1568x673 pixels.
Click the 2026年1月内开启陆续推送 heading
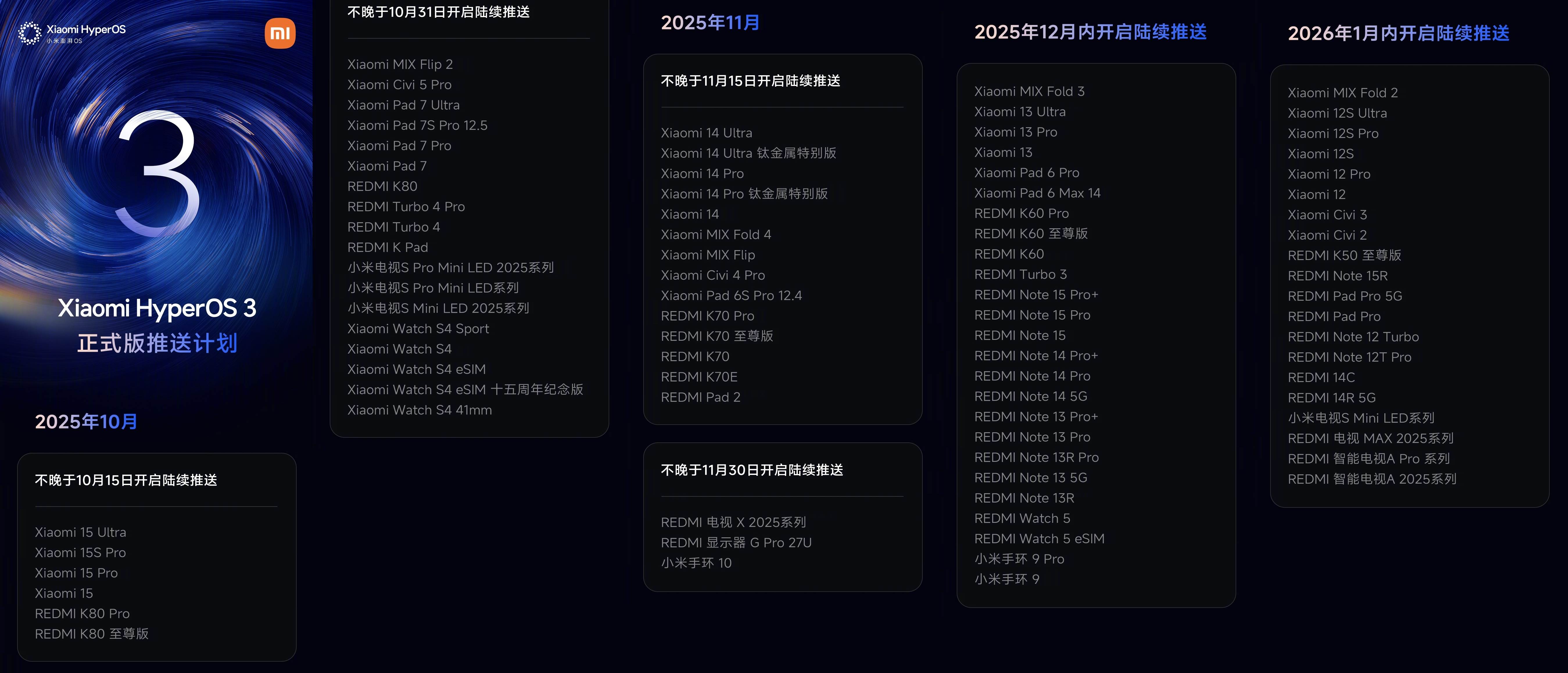click(x=1398, y=33)
